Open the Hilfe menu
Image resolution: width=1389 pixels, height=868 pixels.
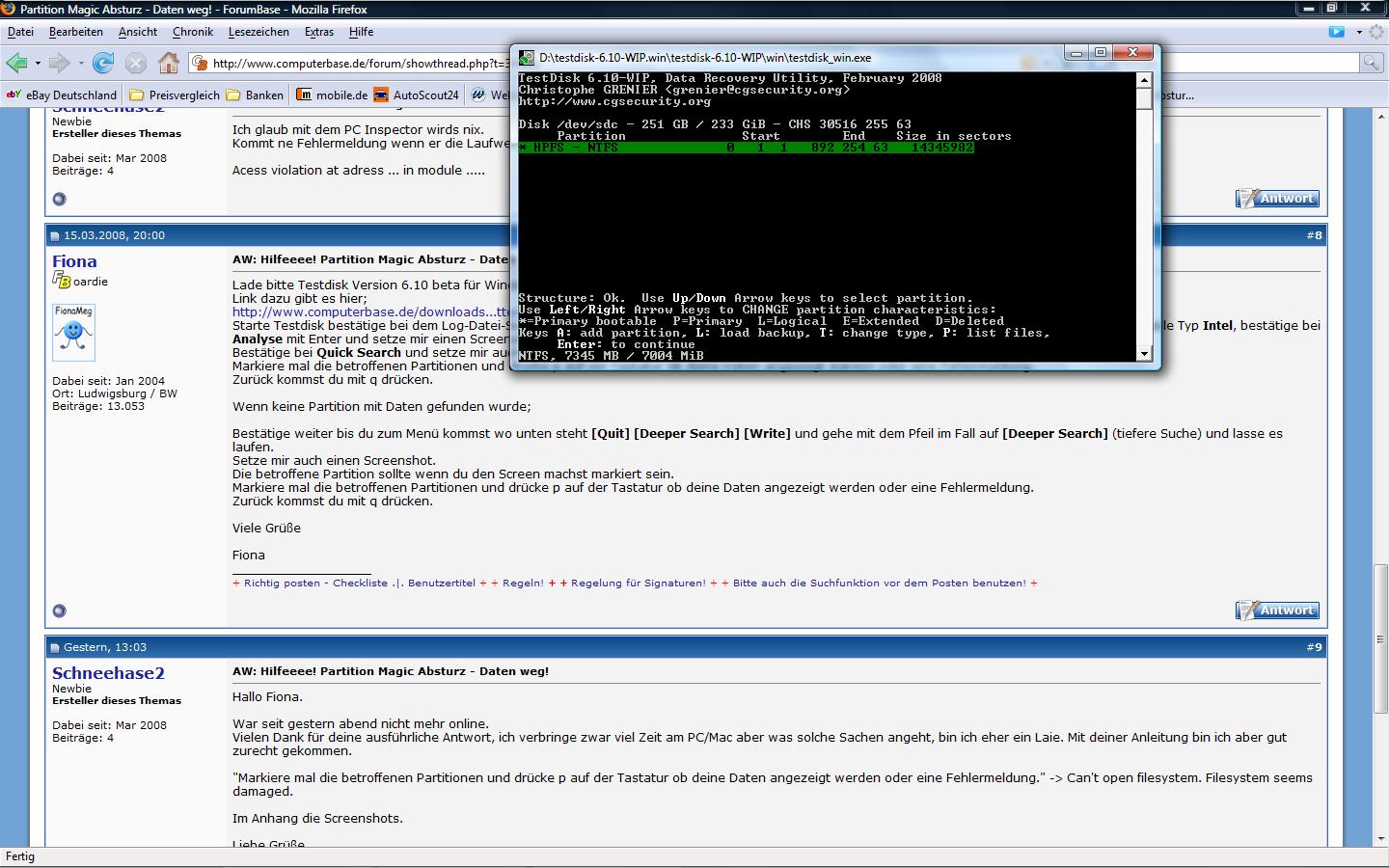pyautogui.click(x=361, y=32)
